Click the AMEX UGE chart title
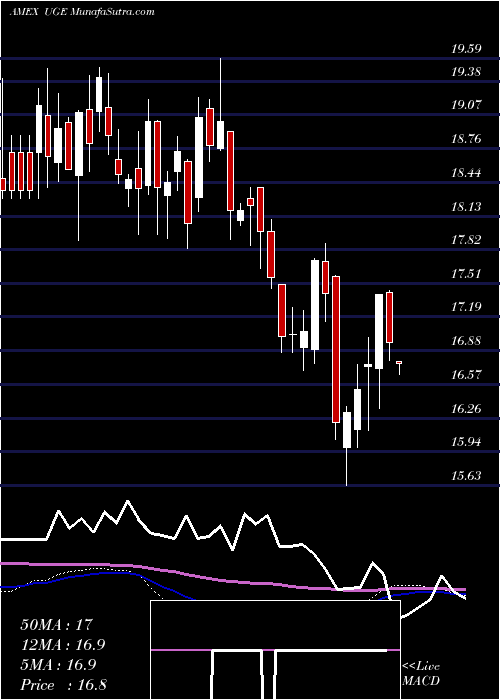Viewport: 500px width, 700px height. [x=82, y=12]
